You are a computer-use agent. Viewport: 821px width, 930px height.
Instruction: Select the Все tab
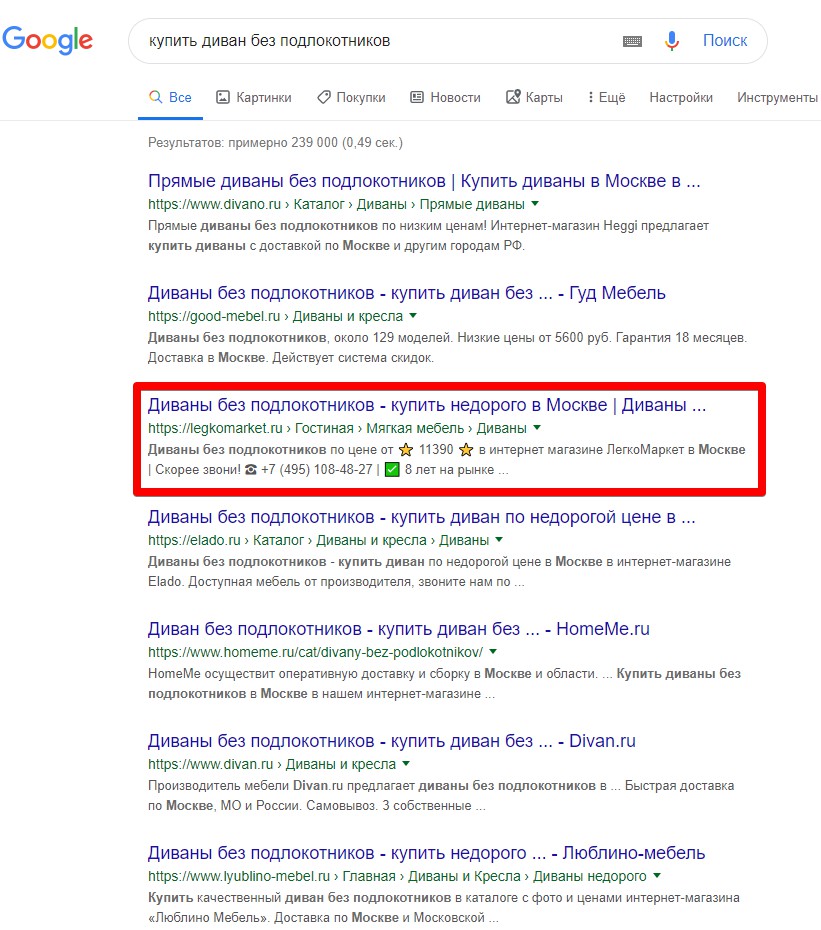170,97
